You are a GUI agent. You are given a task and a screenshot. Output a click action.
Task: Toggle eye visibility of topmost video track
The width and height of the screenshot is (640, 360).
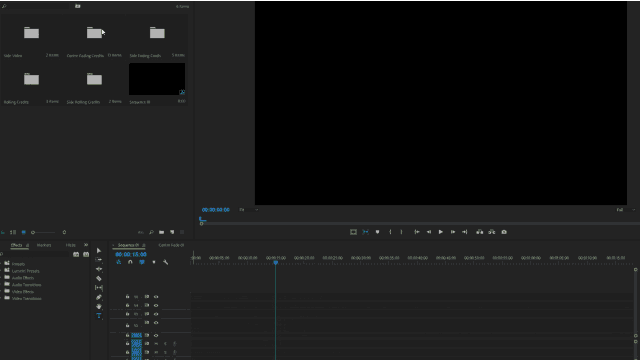(156, 297)
